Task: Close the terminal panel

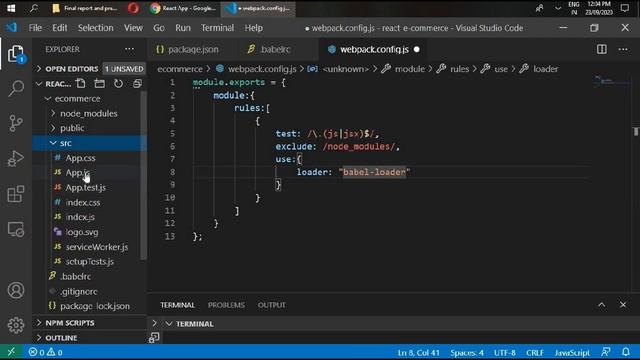Action: click(623, 305)
